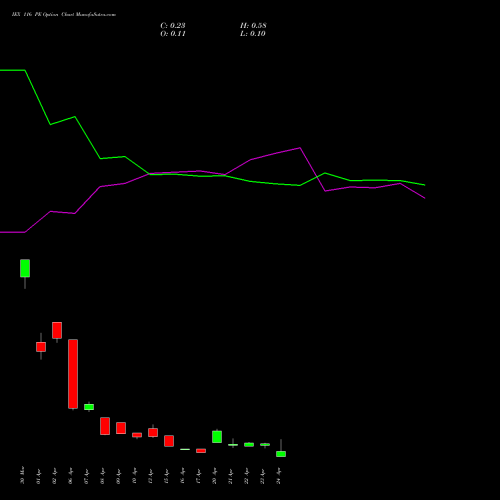This screenshot has height=500, width=500.
Task: Click the high value 'H: 0.58'
Action: click(x=253, y=26)
